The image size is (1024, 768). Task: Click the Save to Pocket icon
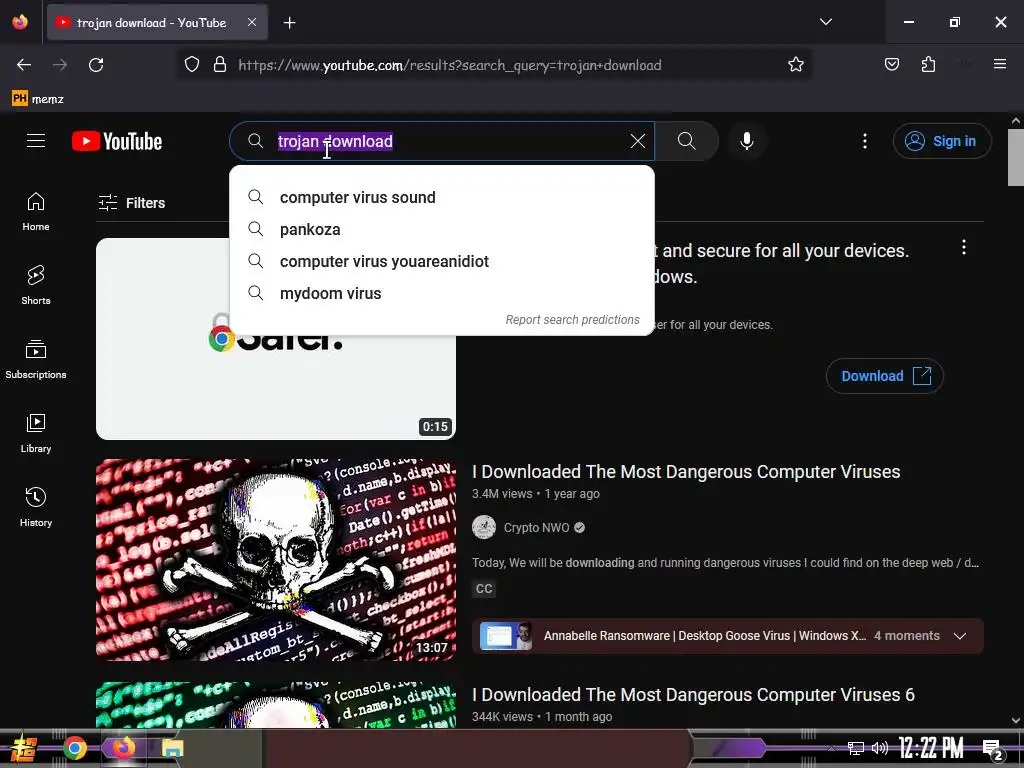pyautogui.click(x=891, y=64)
